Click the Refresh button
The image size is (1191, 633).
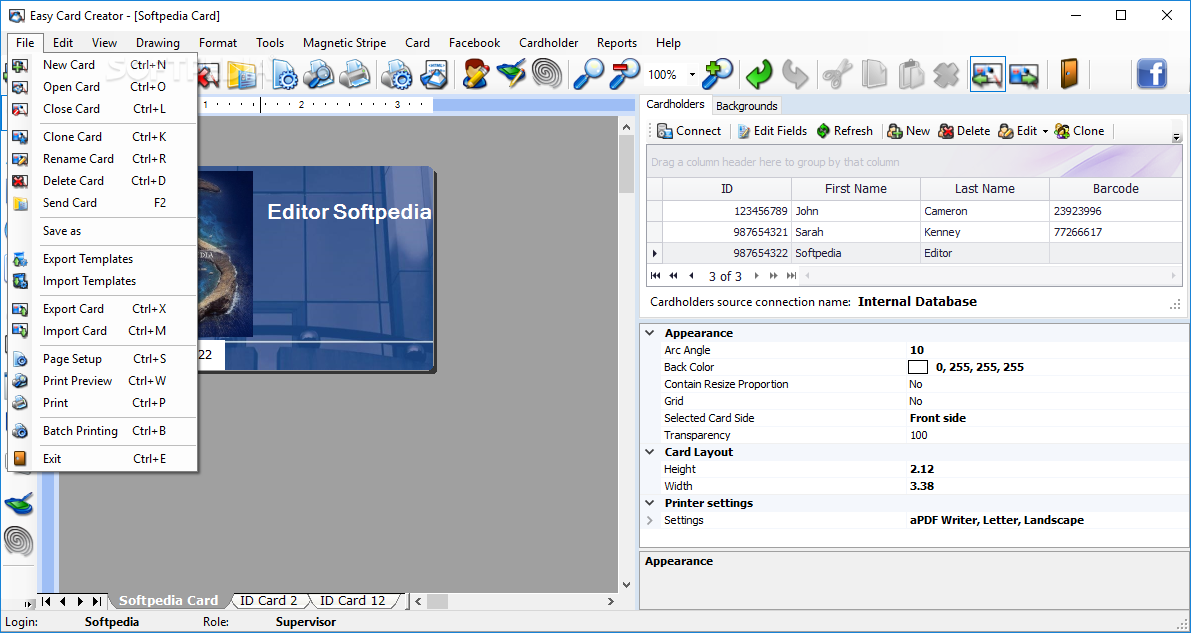point(845,131)
